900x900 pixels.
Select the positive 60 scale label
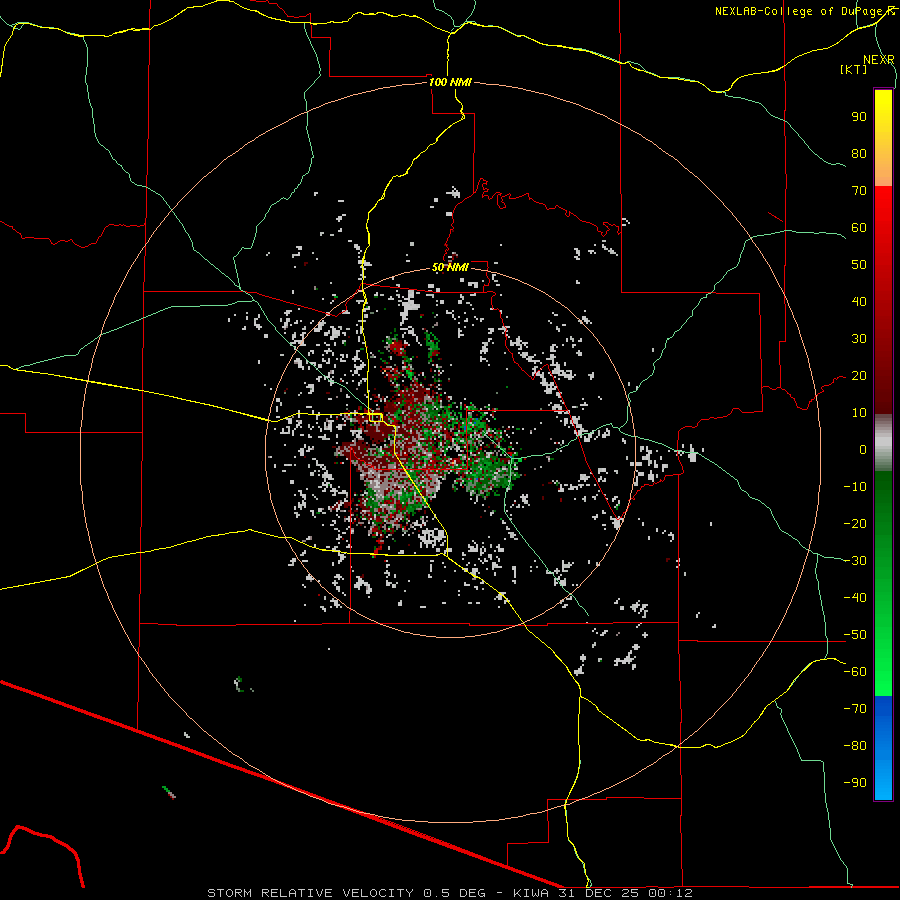pyautogui.click(x=859, y=227)
